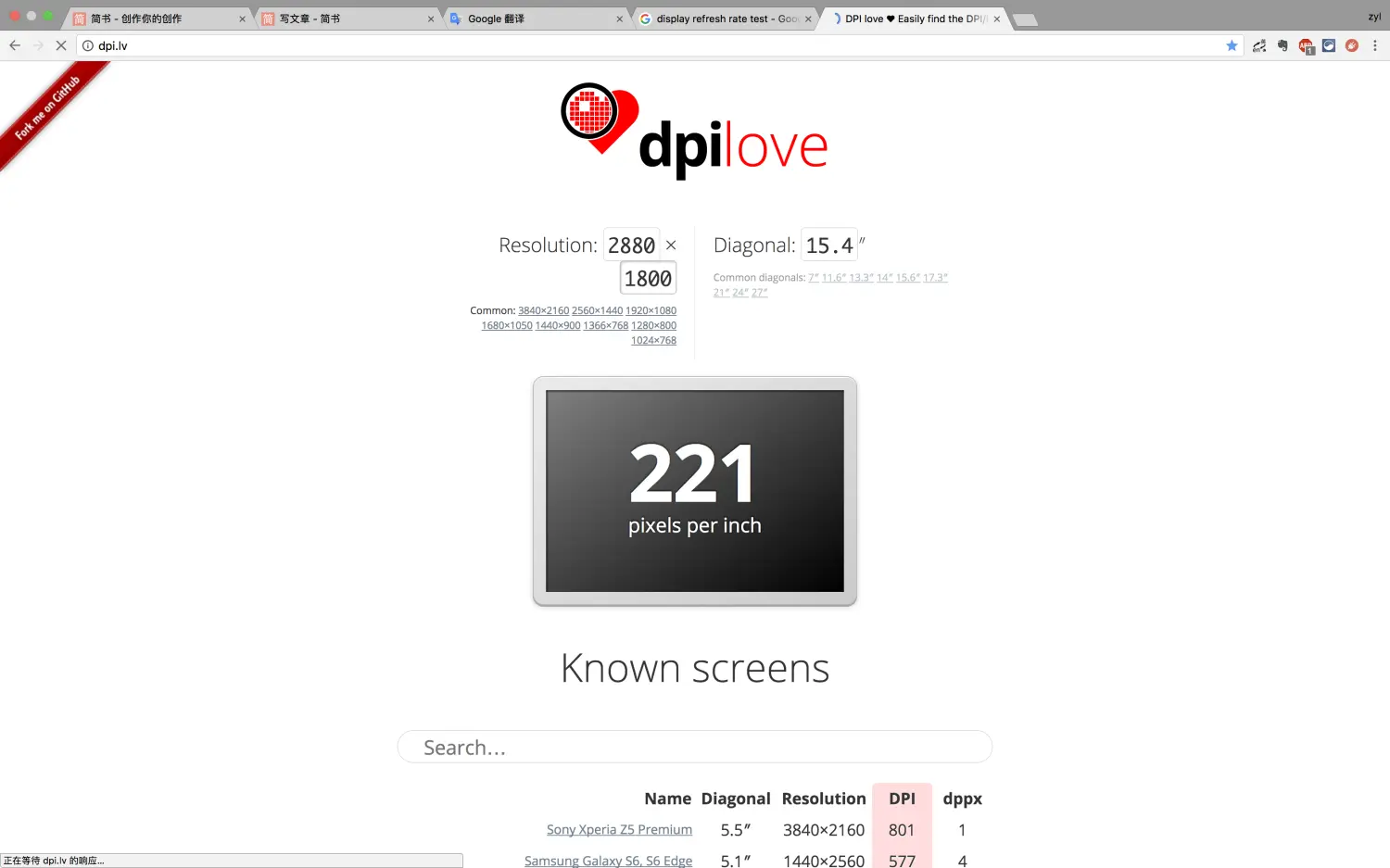This screenshot has width=1390, height=868.
Task: Select the 14″ common diagonal link
Action: 885,277
